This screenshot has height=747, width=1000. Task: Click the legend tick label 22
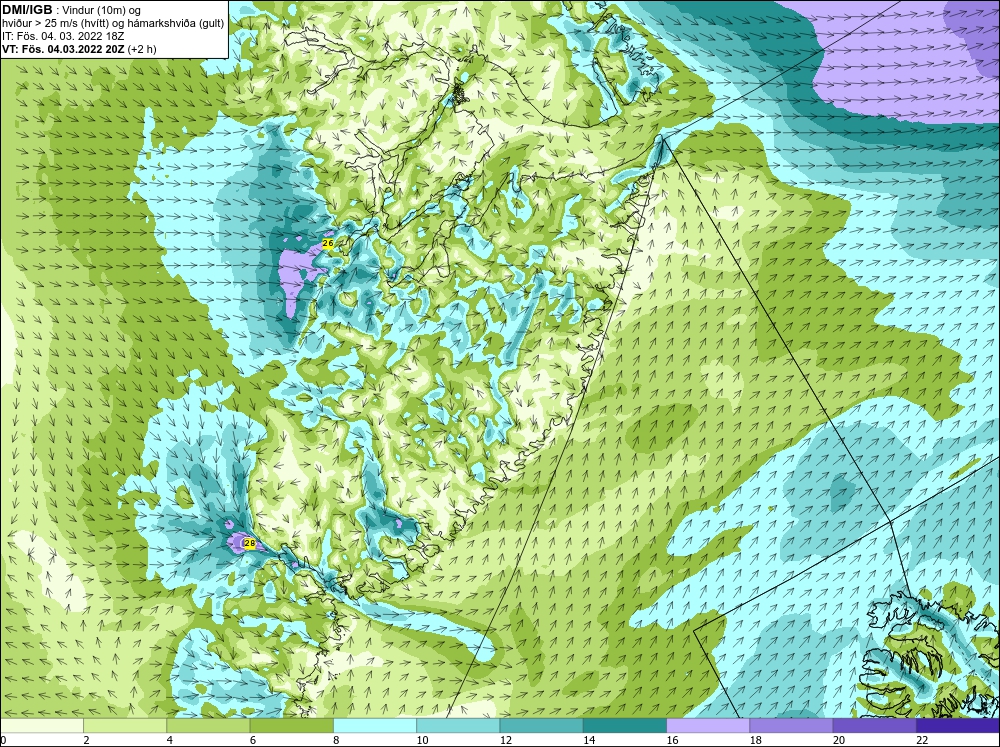click(x=922, y=740)
